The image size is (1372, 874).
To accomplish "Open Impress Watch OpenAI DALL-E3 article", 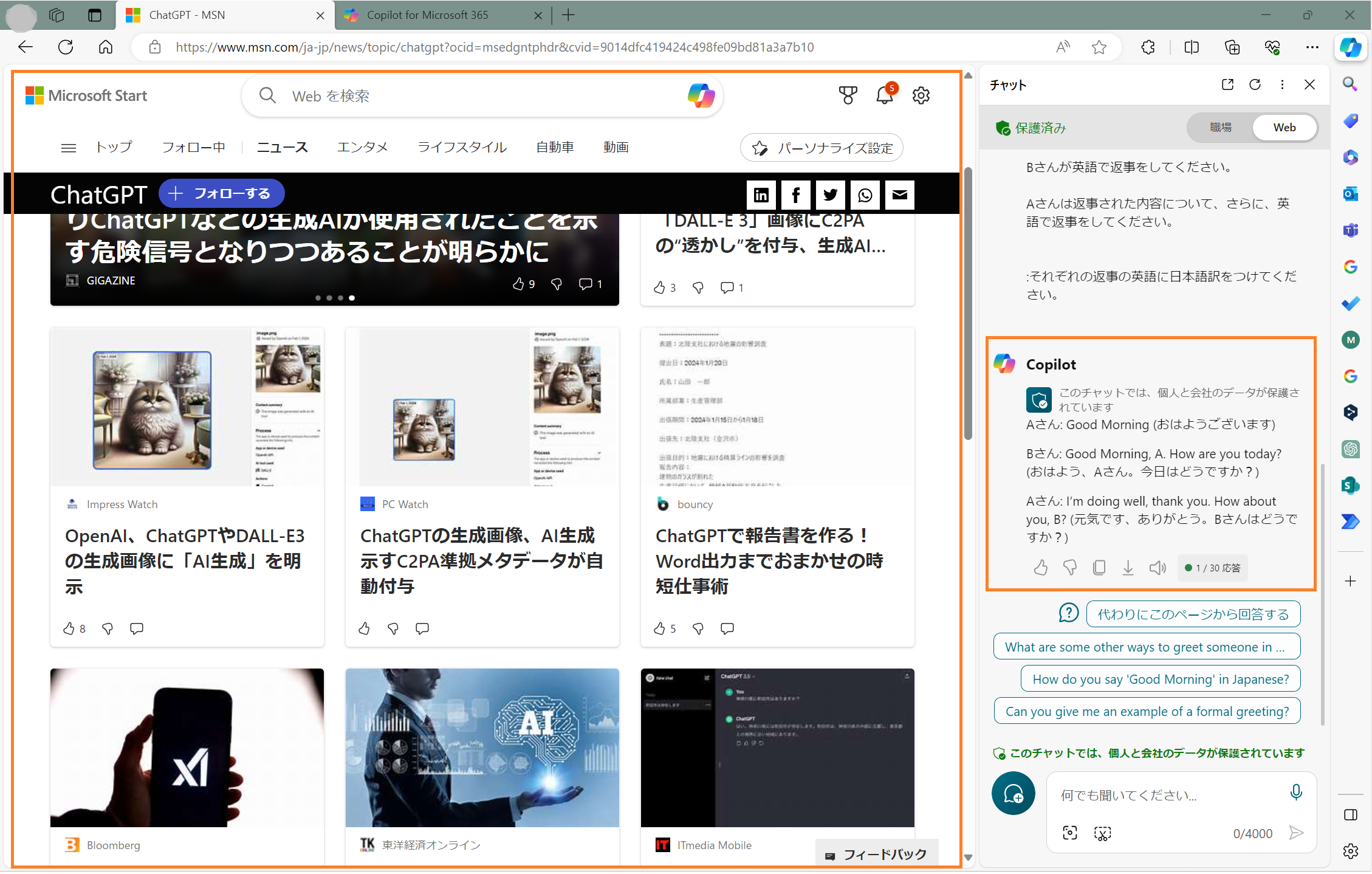I will pos(185,560).
